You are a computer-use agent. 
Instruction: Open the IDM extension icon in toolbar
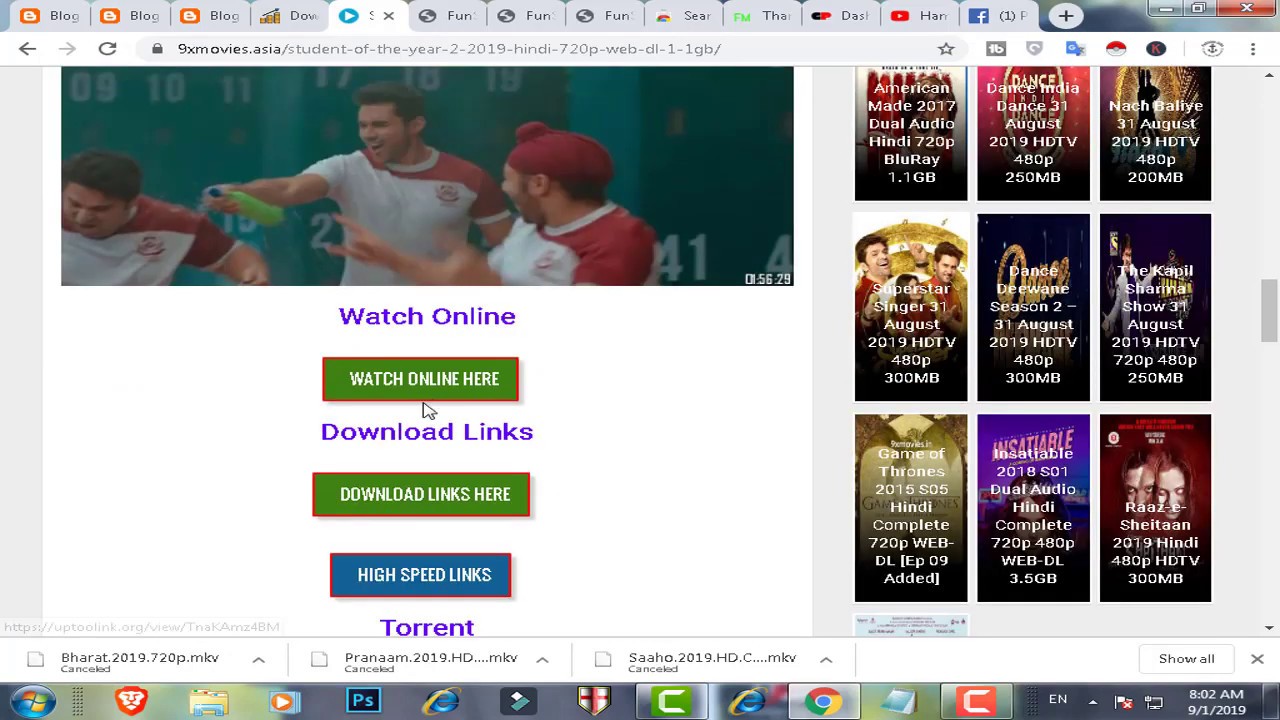[995, 48]
